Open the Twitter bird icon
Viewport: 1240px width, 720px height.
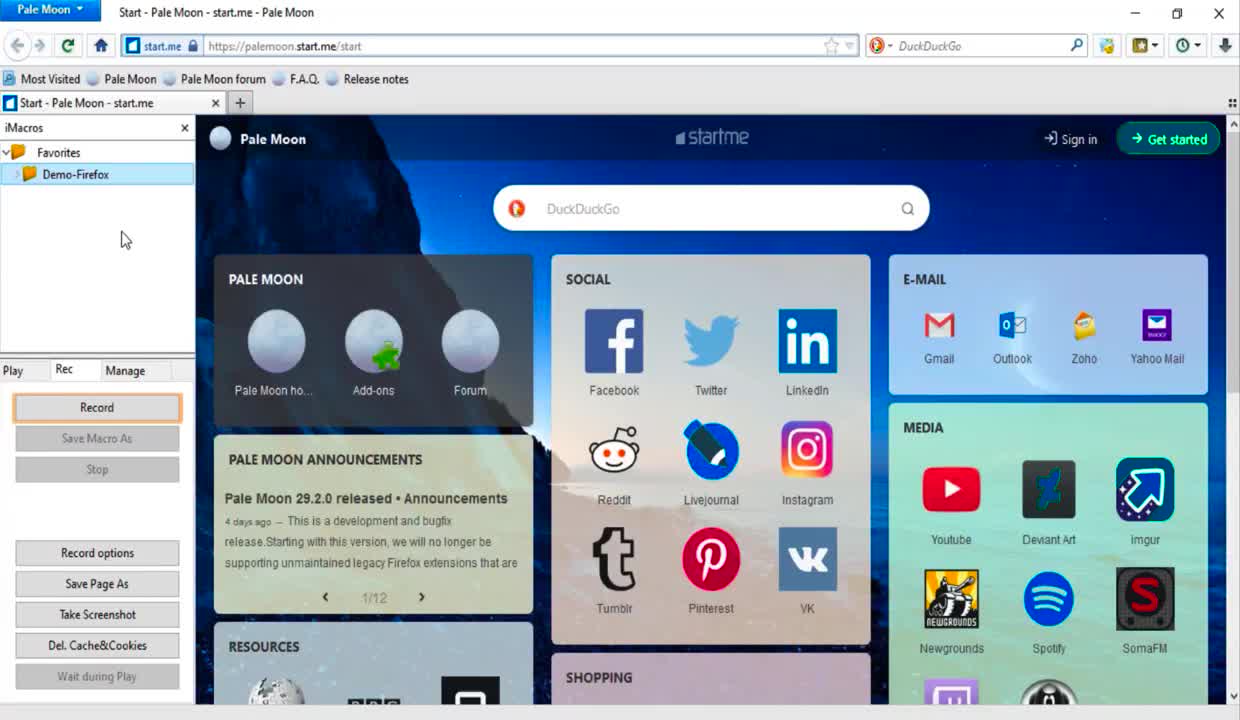pos(711,341)
